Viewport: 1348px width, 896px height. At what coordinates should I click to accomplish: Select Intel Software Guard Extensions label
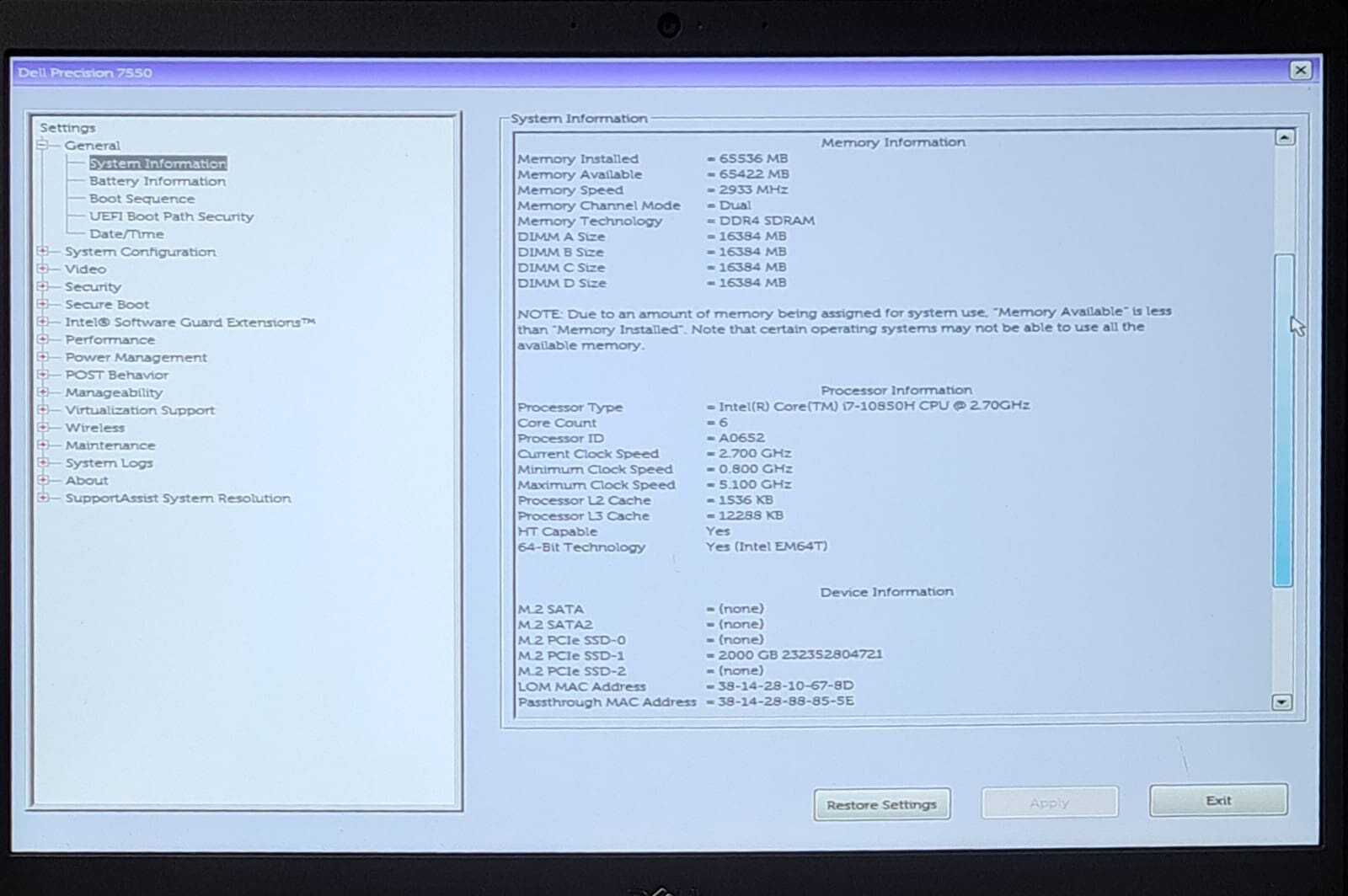tap(190, 323)
